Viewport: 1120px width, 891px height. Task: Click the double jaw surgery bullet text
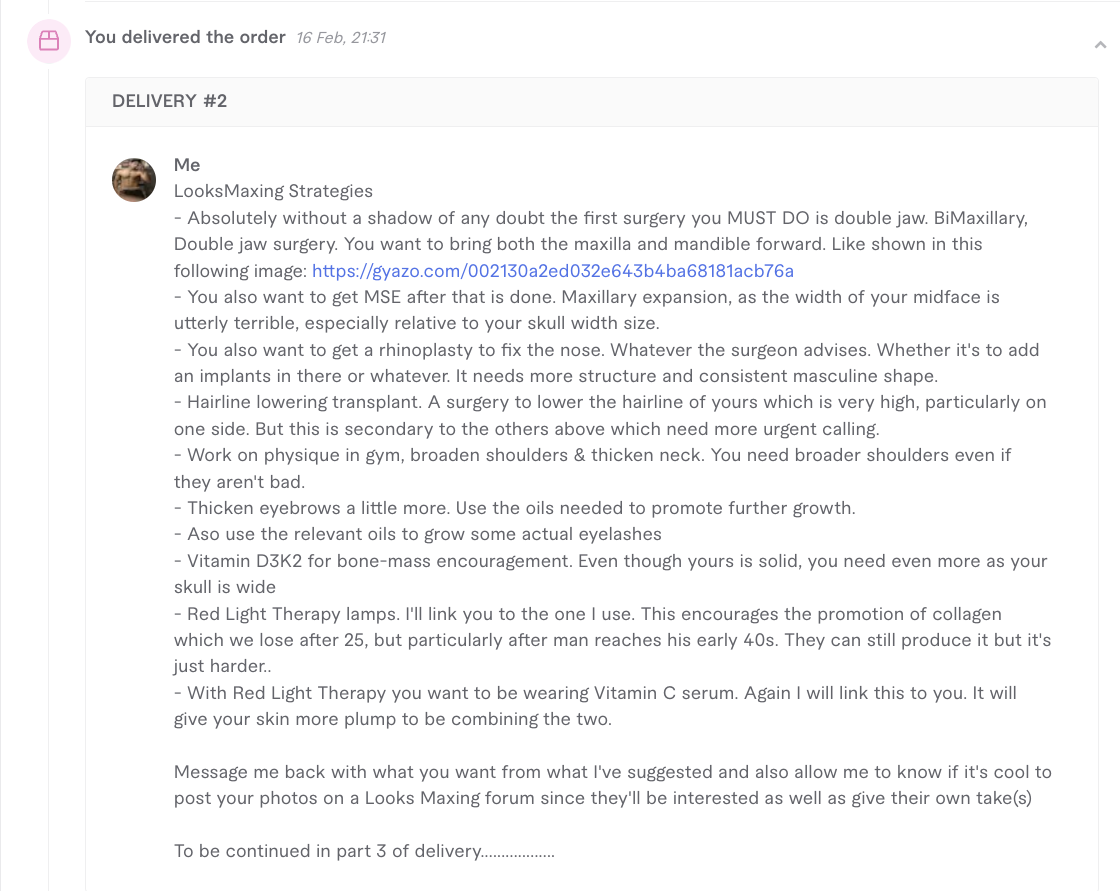(601, 244)
